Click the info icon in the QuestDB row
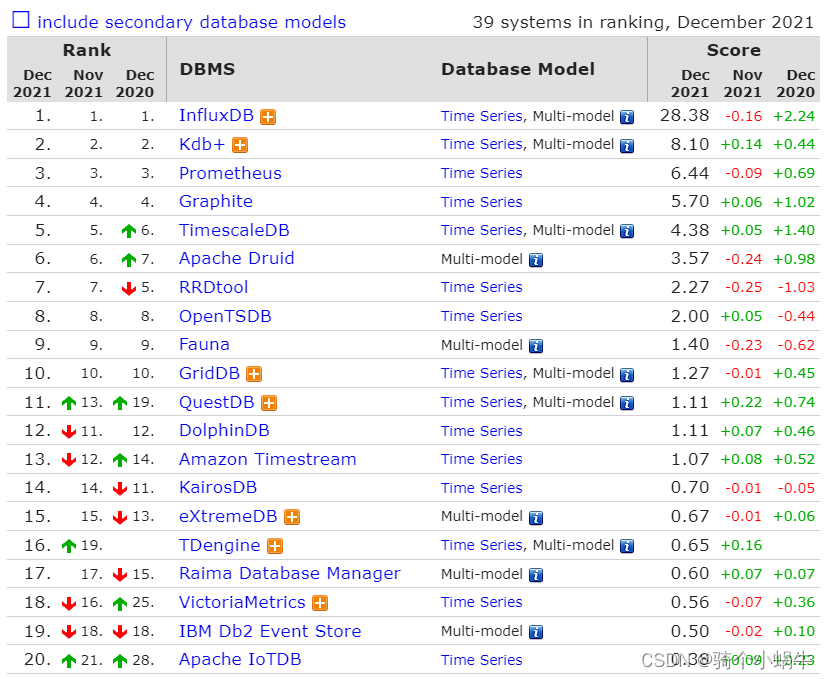Image resolution: width=828 pixels, height=679 pixels. [x=627, y=403]
